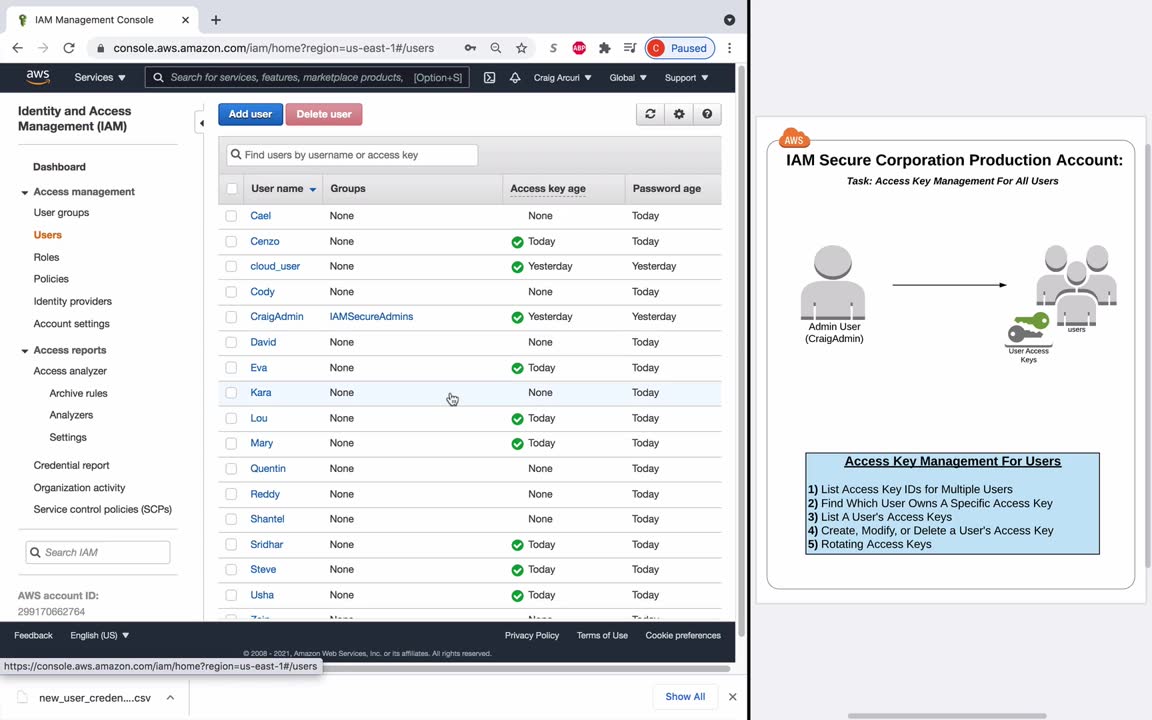Click the browser back arrow
The image size is (1152, 720).
tap(18, 48)
